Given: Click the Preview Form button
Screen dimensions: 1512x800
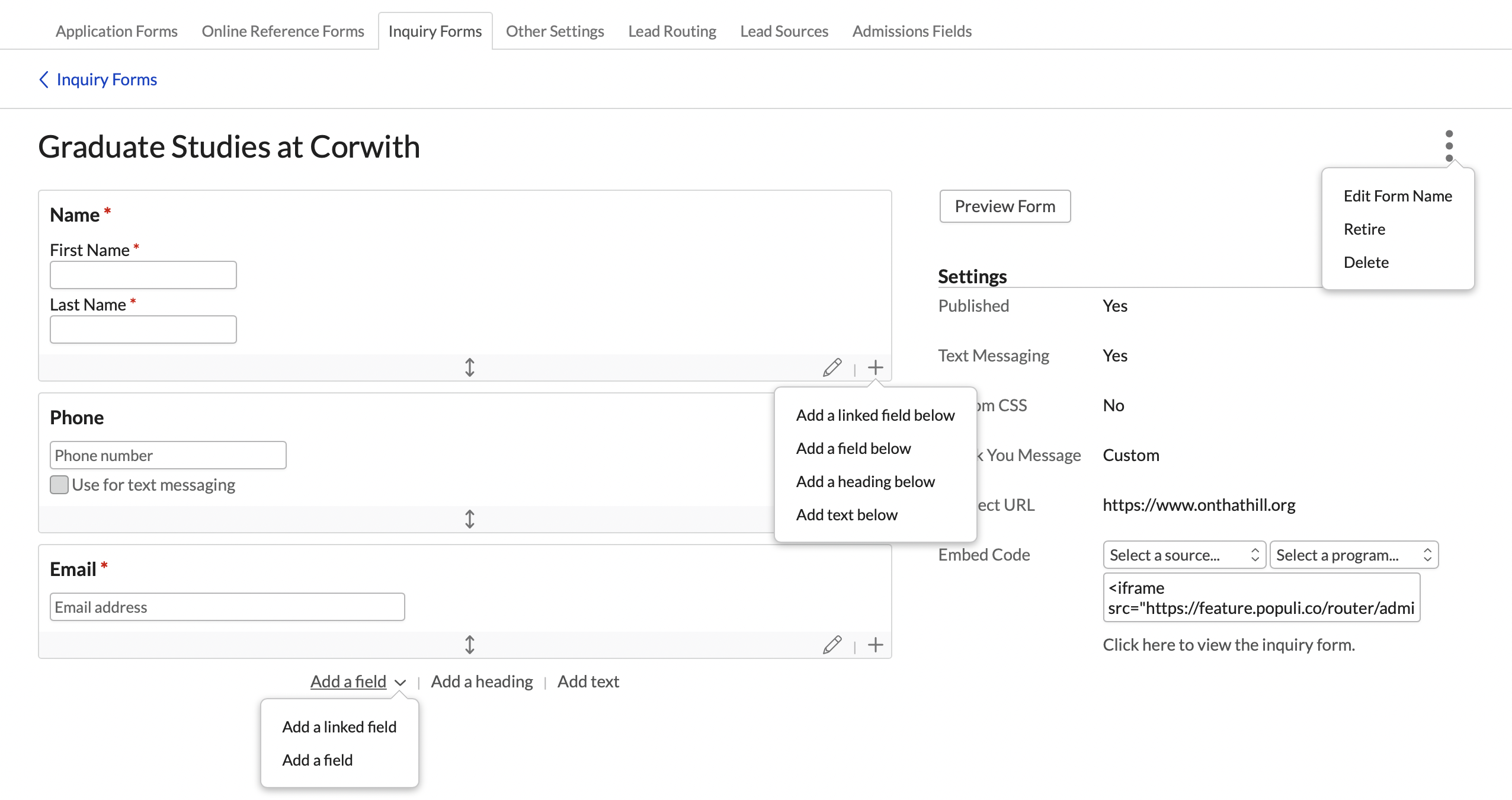Looking at the screenshot, I should point(1004,206).
